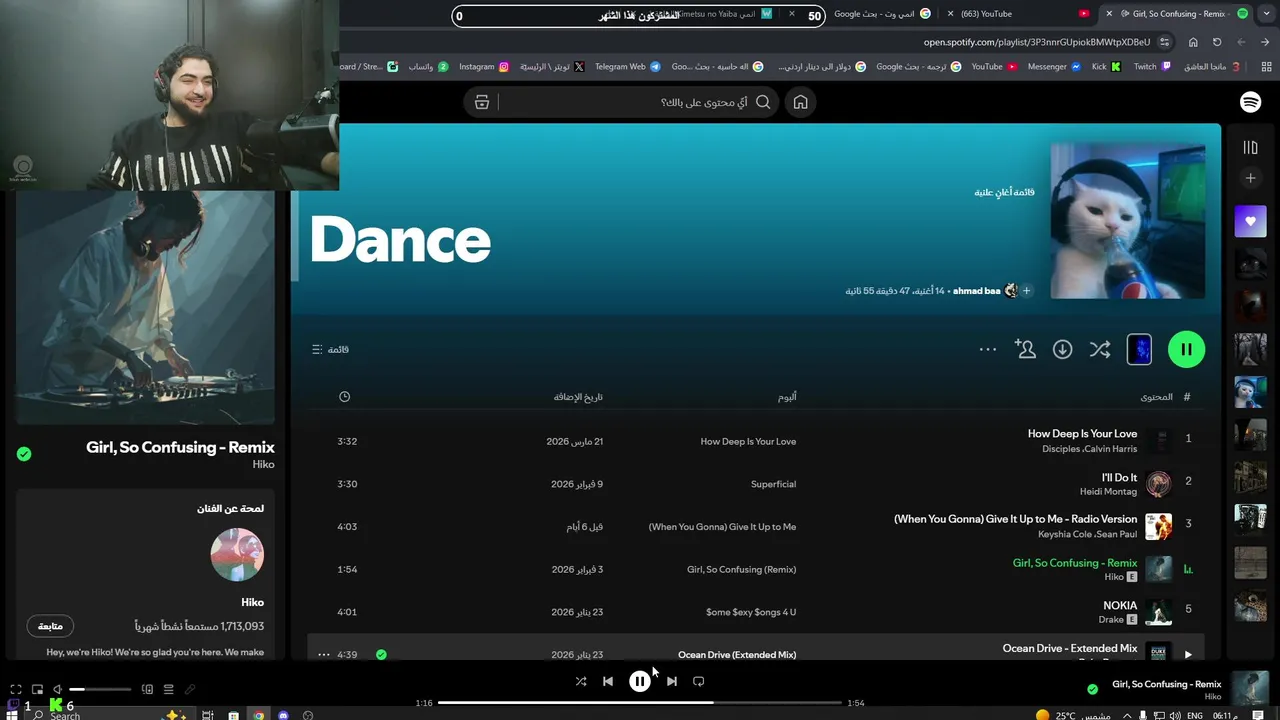Click browser forward arrow
This screenshot has height=720, width=1280.
coord(1241,42)
